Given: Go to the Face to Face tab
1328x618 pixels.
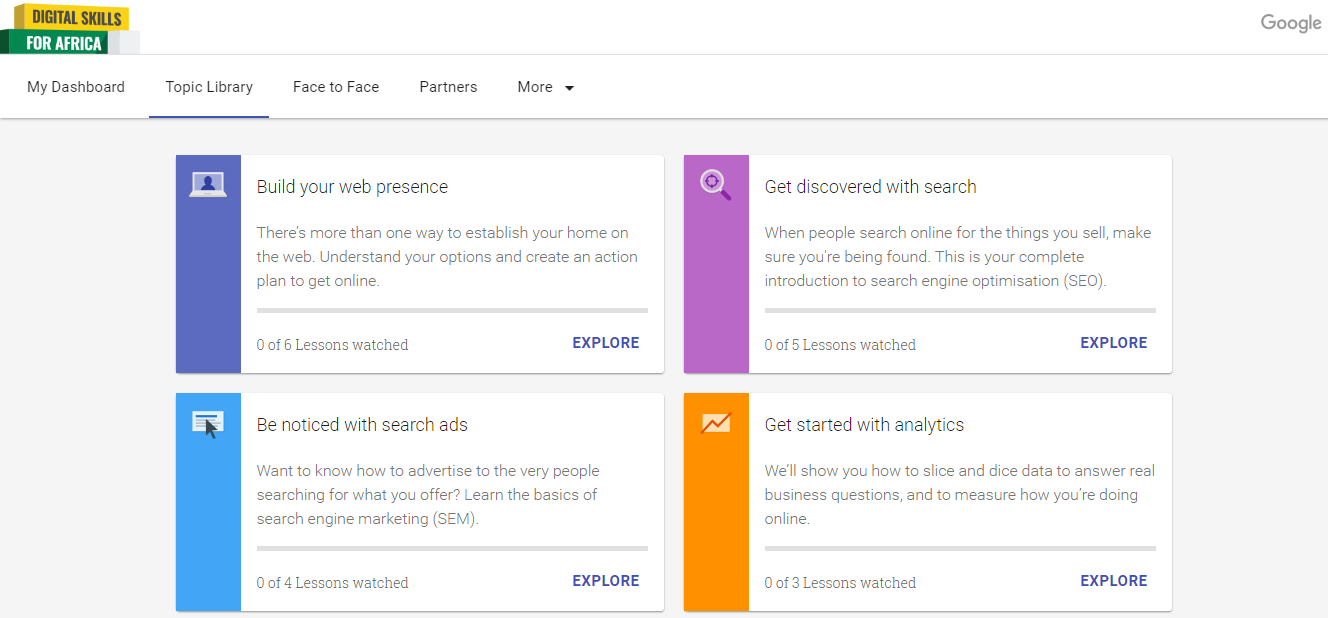Looking at the screenshot, I should (336, 87).
